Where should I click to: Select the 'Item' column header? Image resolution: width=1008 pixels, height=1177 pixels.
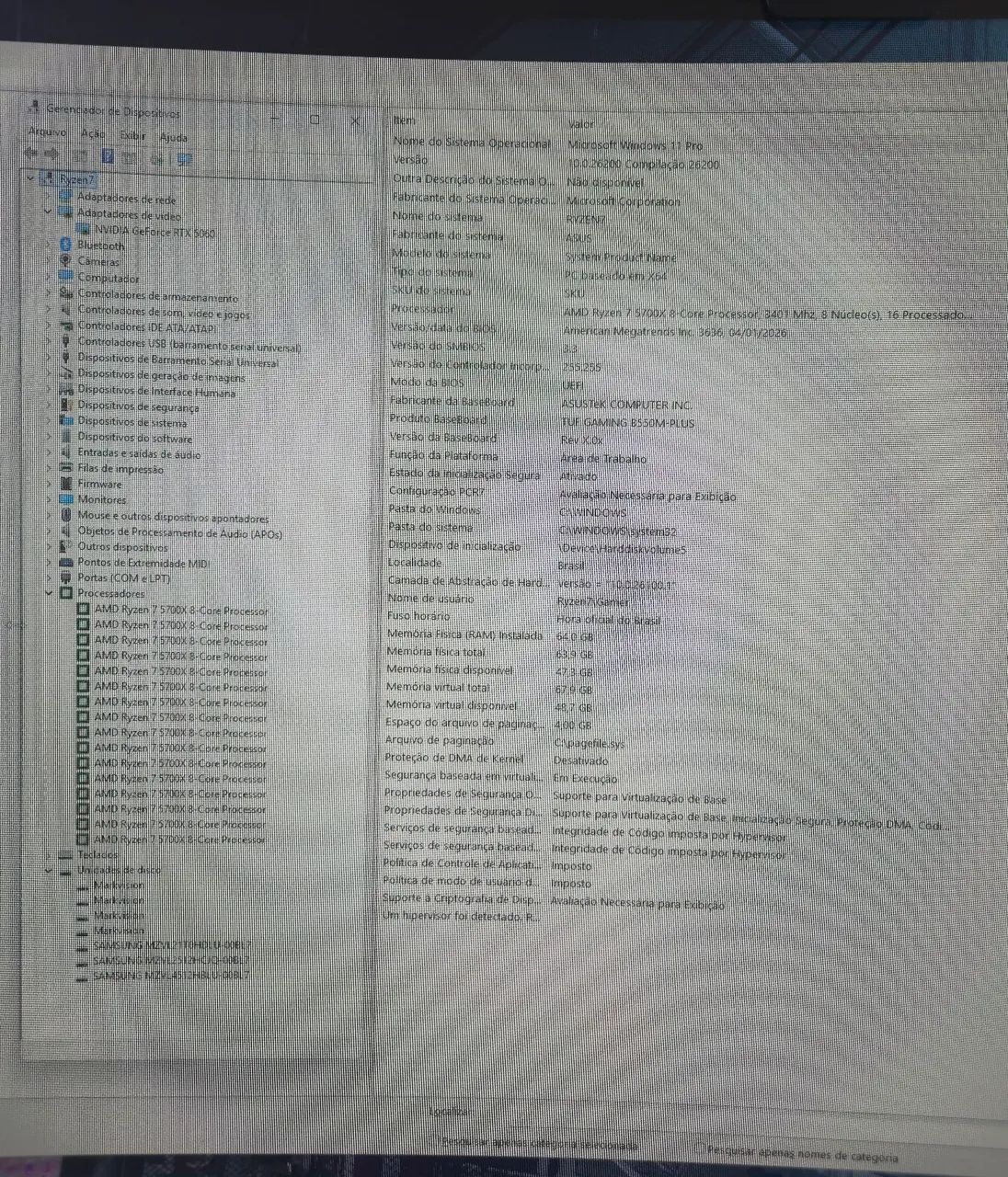pos(405,120)
